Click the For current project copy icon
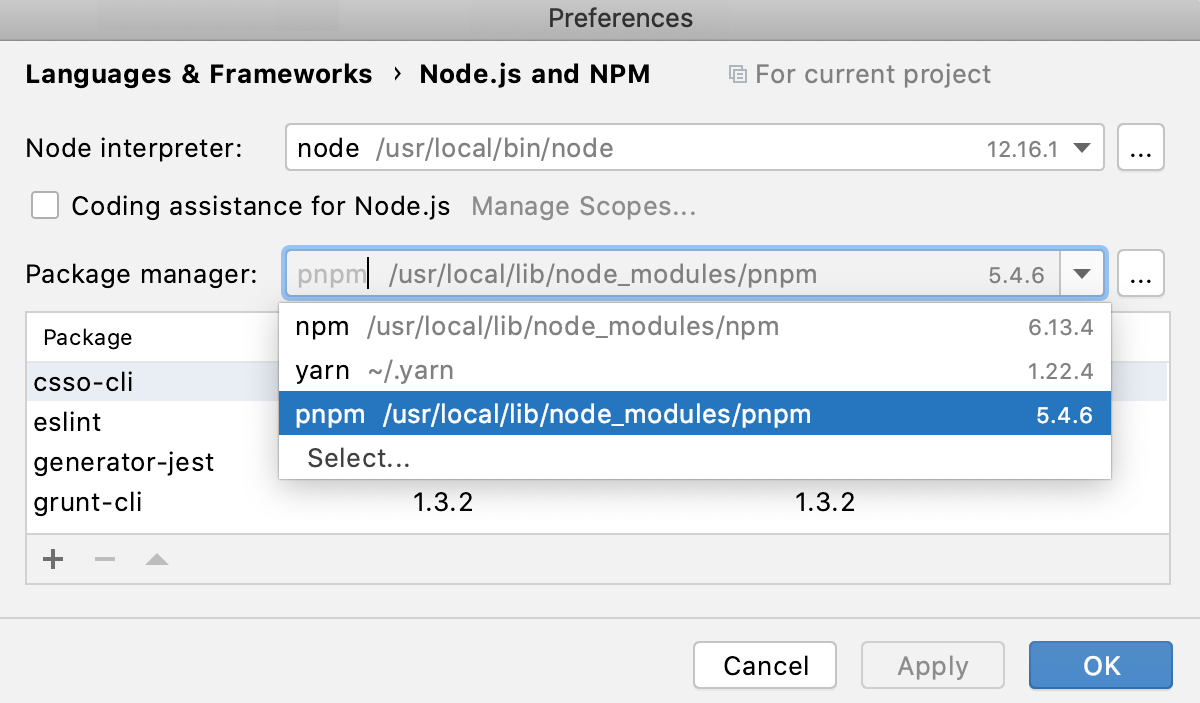Screen dimensions: 1200x703 (738, 74)
